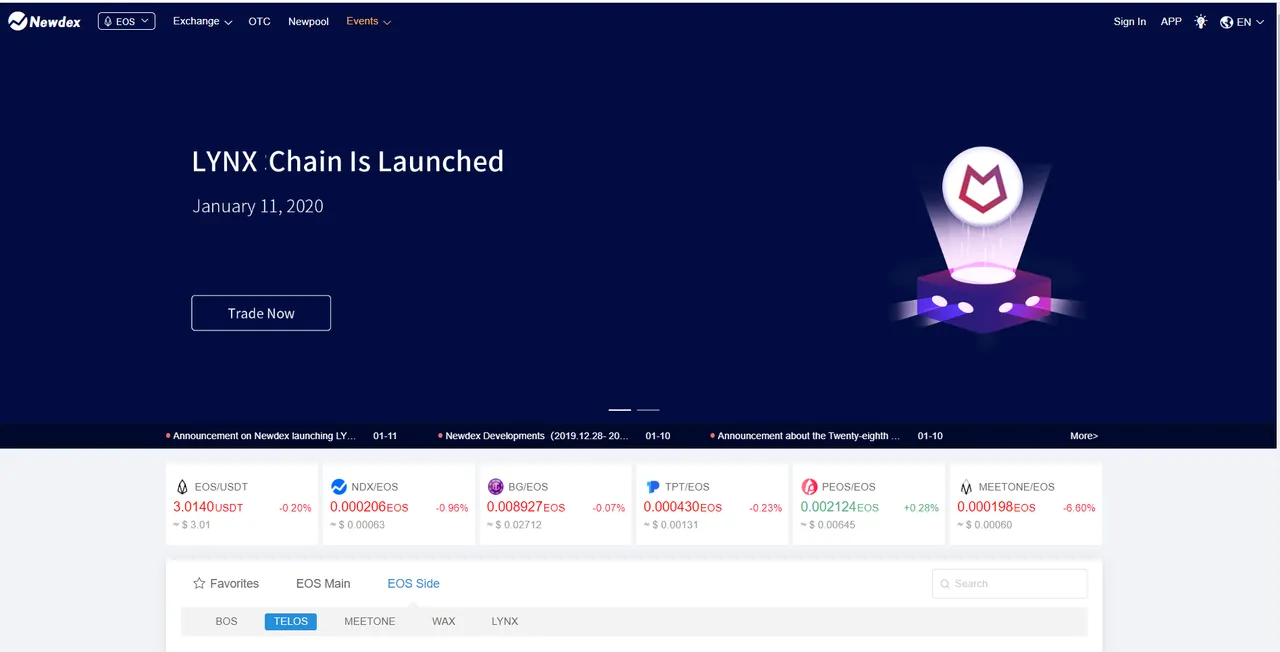Switch to the EOS Side tab
This screenshot has height=652, width=1280.
(x=413, y=583)
